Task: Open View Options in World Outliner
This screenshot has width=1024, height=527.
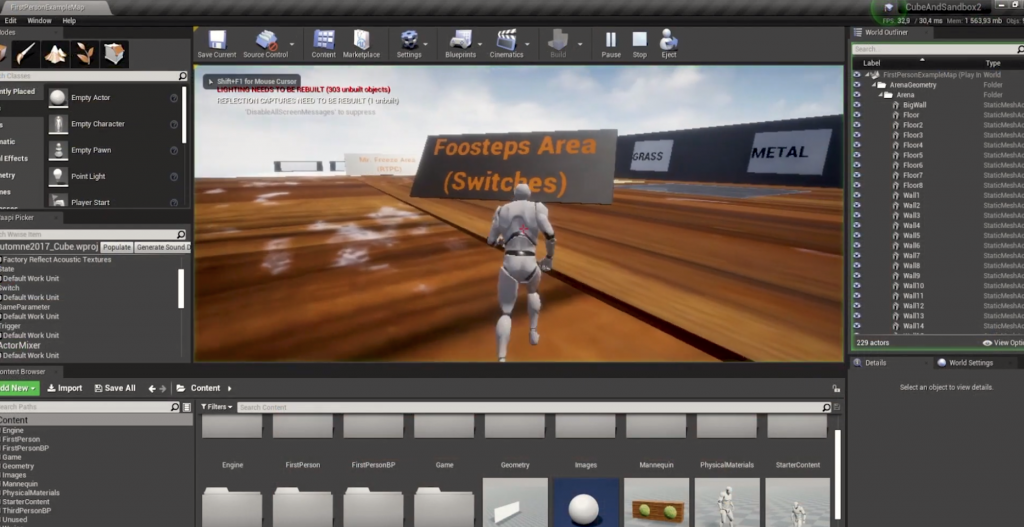Action: coord(1002,343)
